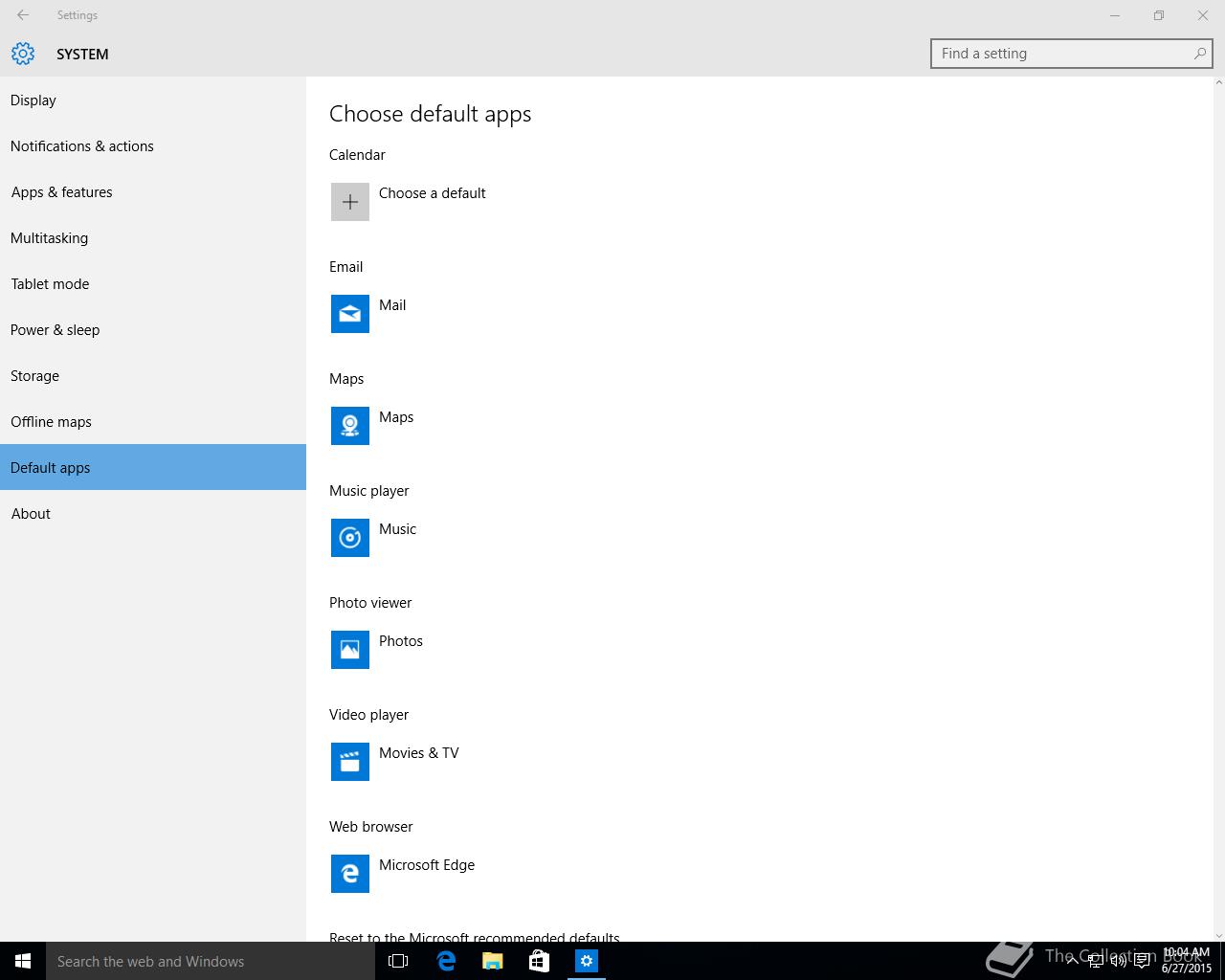Viewport: 1225px width, 980px height.
Task: Open Notifications & actions settings
Action: click(x=153, y=146)
